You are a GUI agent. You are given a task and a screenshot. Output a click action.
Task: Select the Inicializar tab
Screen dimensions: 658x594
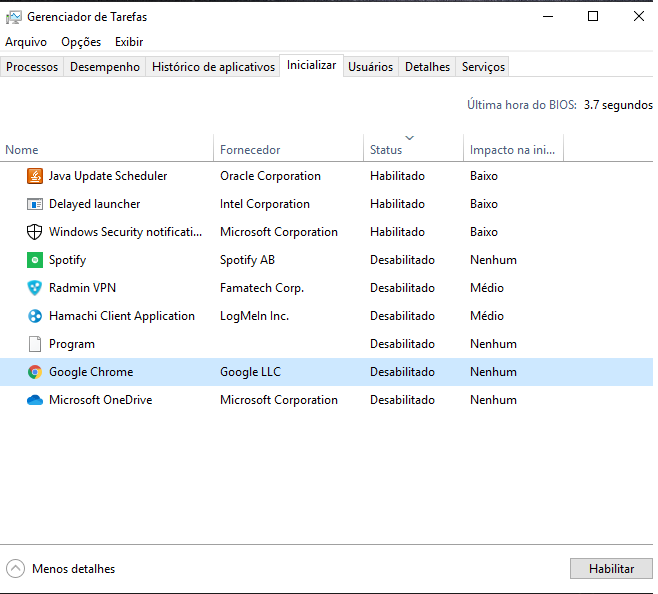tap(311, 65)
